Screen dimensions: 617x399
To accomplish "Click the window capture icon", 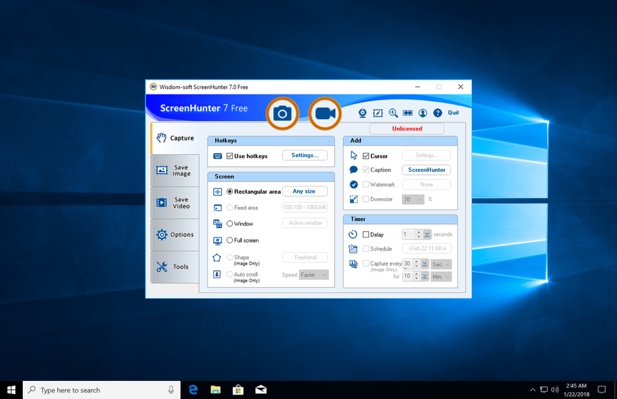I will click(x=218, y=224).
